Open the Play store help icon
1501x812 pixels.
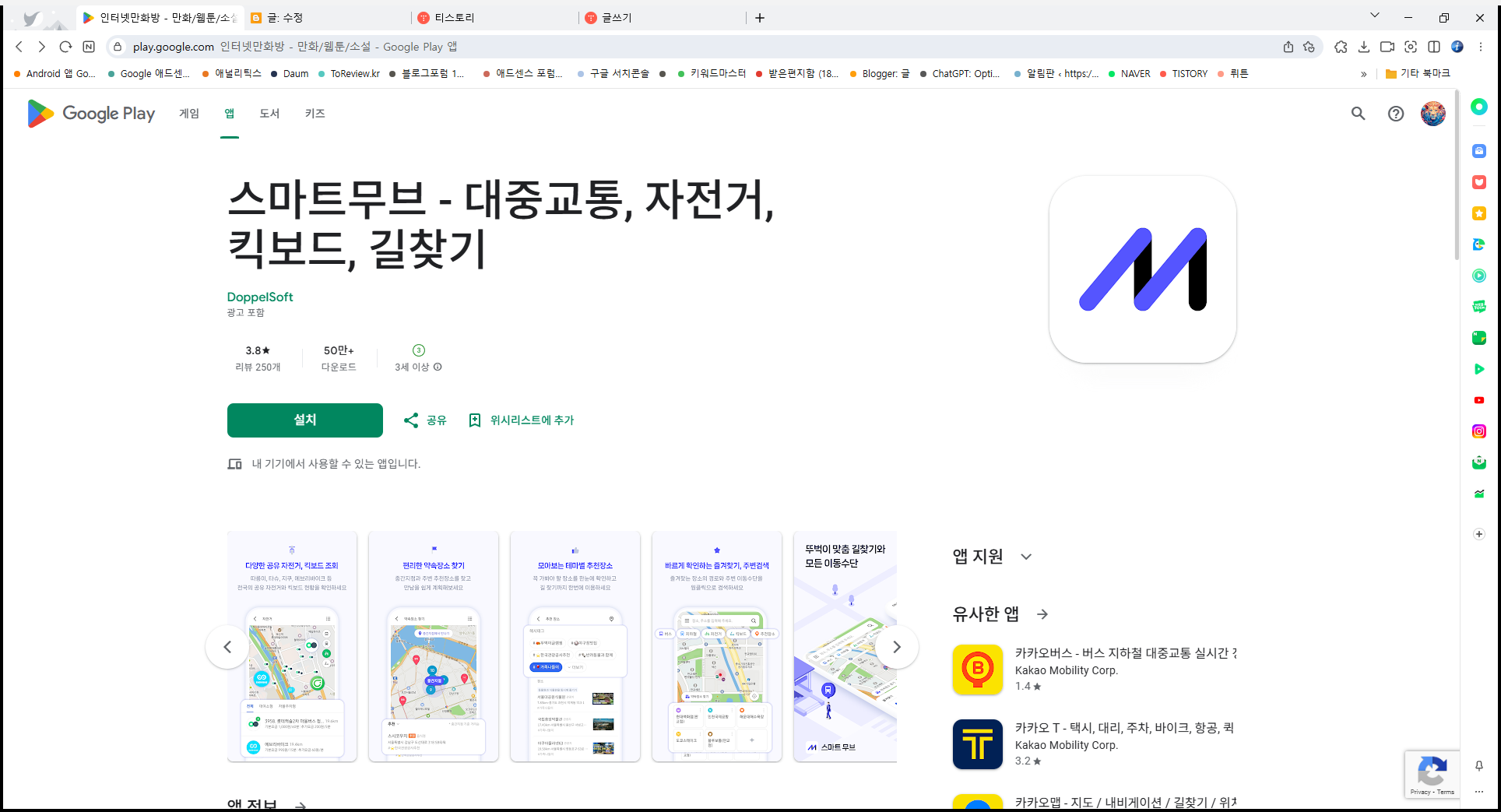(x=1395, y=114)
